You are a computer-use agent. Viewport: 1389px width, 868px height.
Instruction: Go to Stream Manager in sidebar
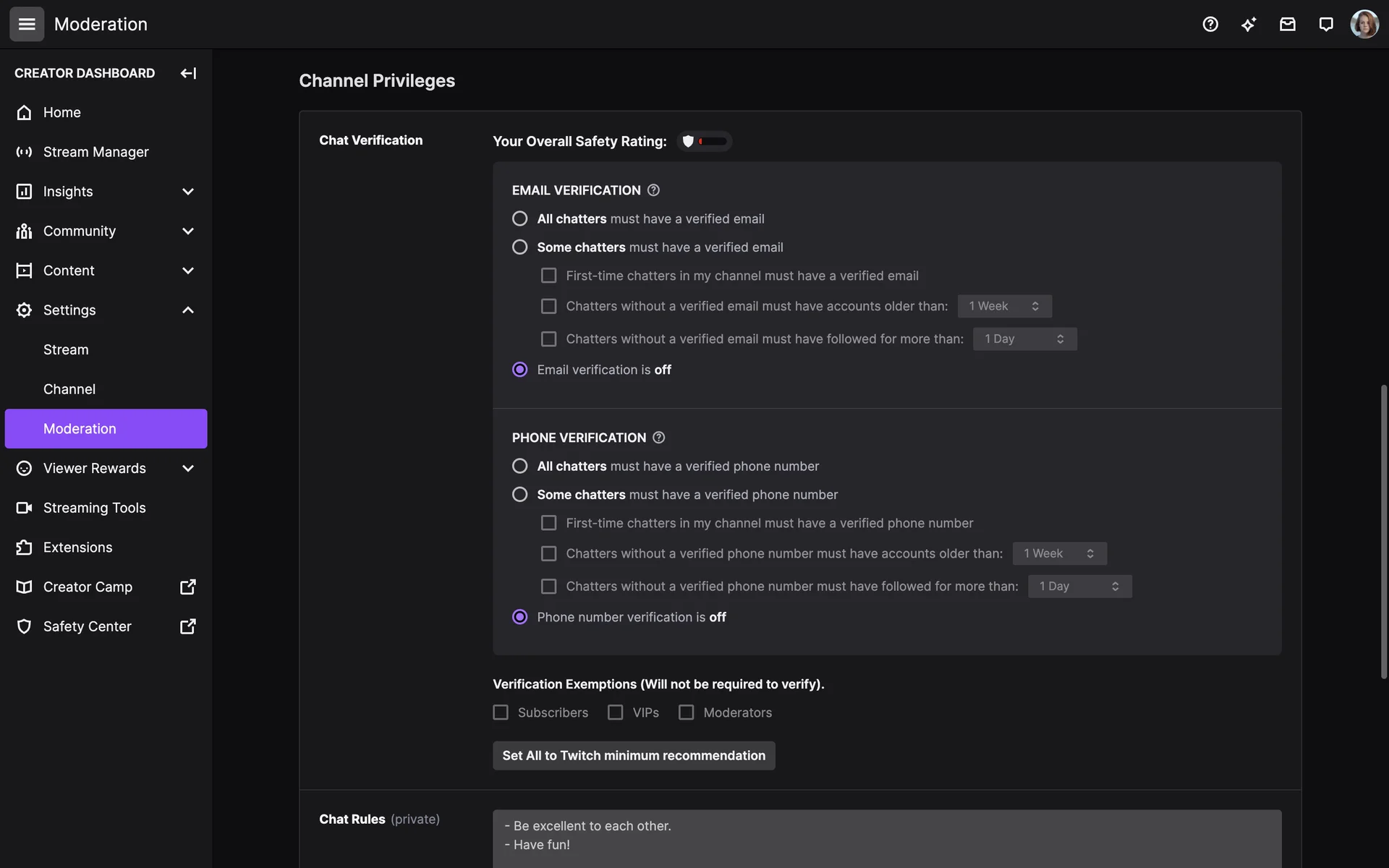[x=95, y=152]
